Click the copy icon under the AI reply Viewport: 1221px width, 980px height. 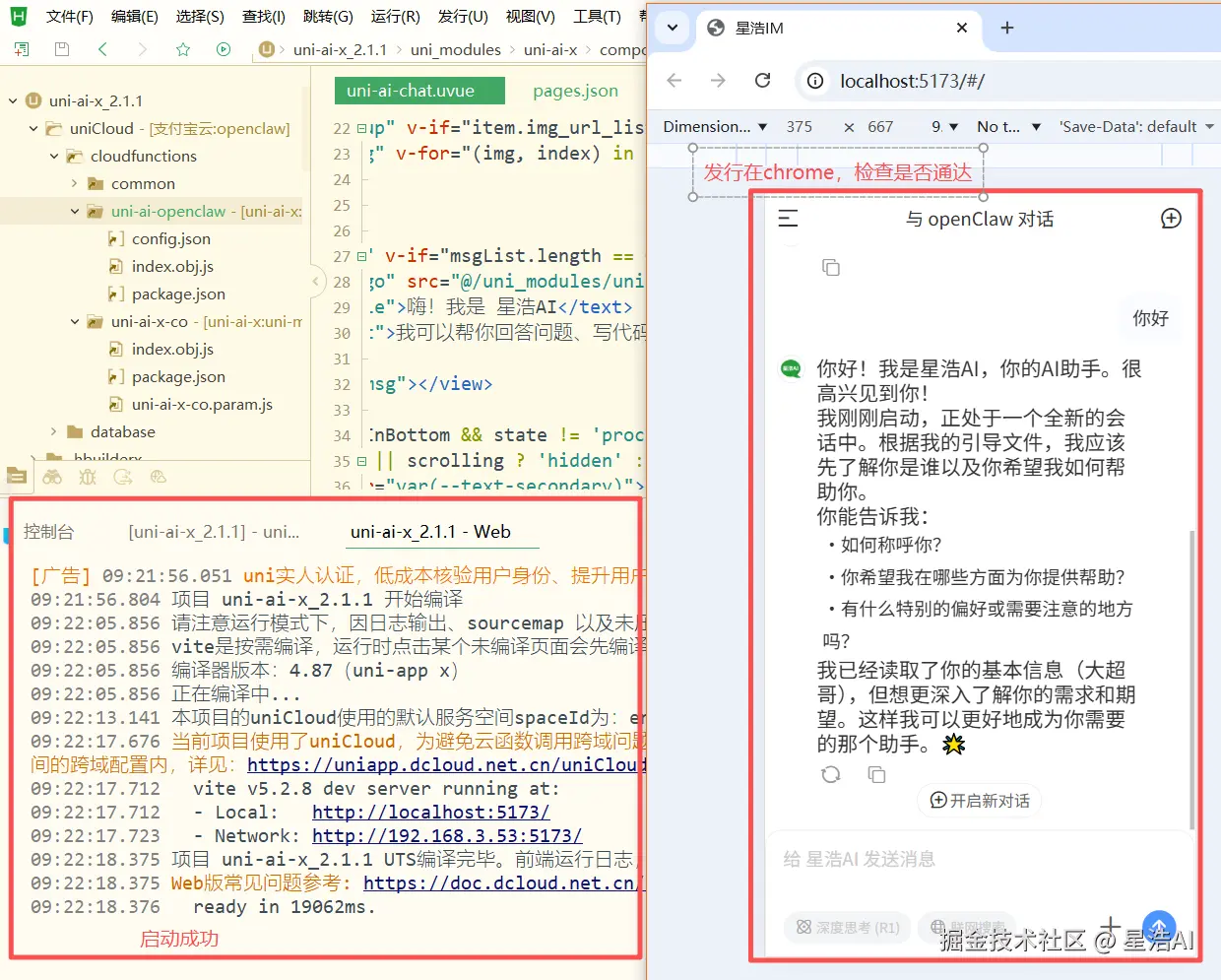876,775
